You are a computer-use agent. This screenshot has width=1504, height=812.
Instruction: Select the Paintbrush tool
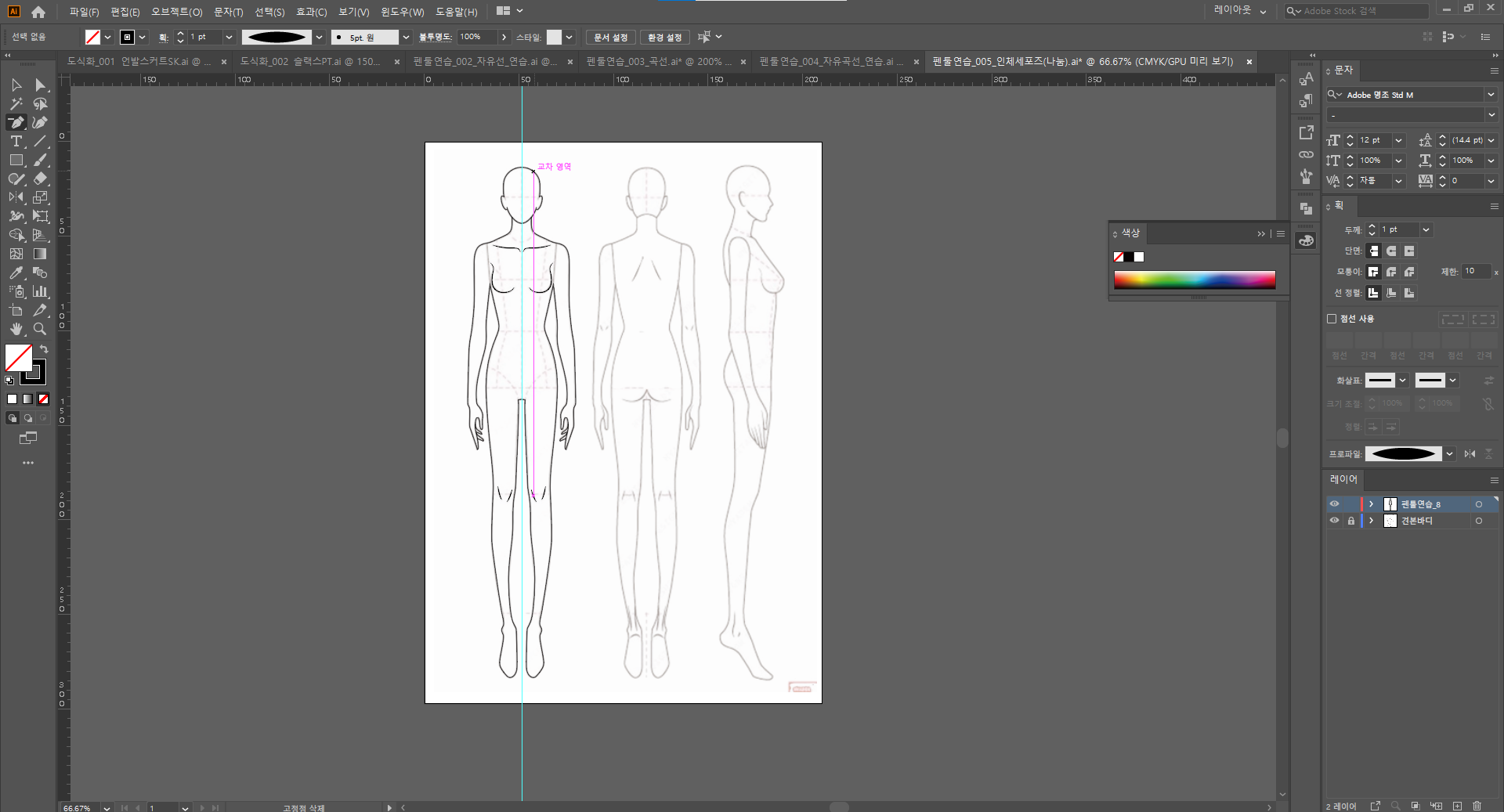tap(40, 161)
